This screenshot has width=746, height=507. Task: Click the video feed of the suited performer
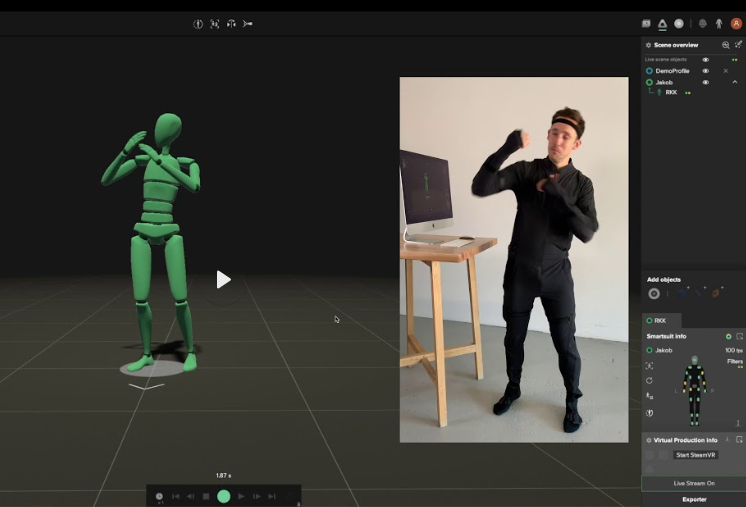514,260
